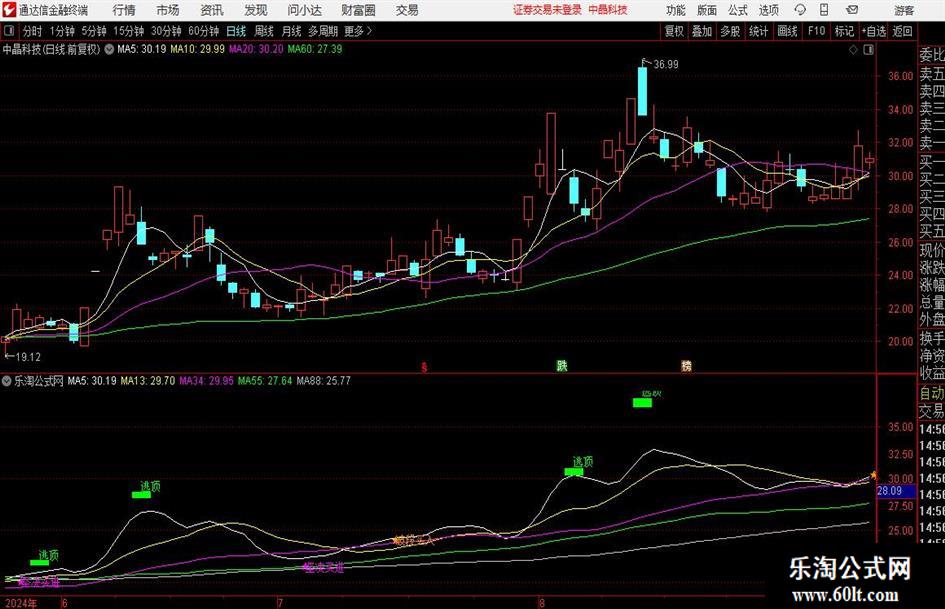The image size is (945, 609).
Task: Click the 返回 back button
Action: tap(902, 31)
